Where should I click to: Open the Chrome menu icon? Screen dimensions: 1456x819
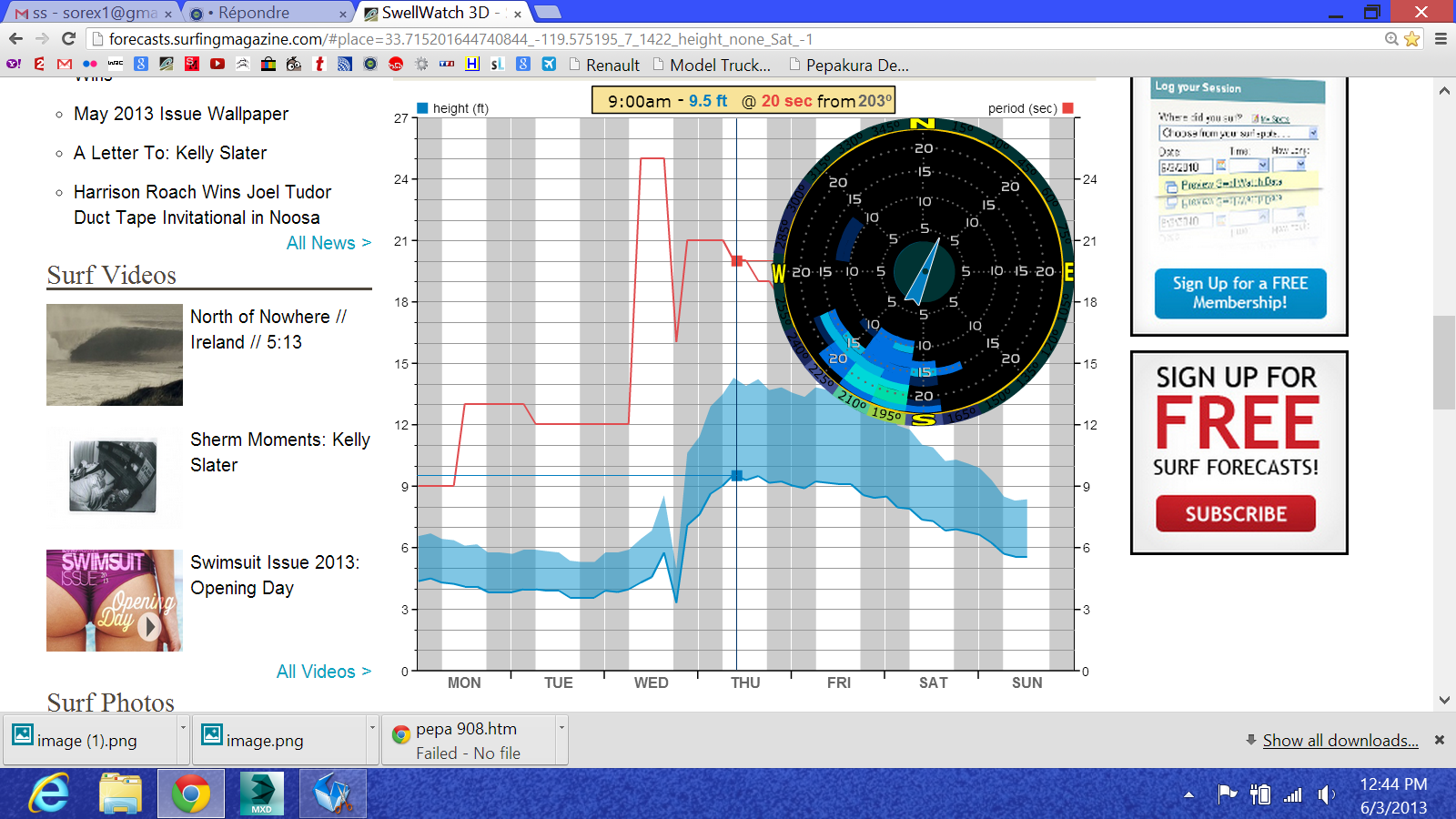click(1441, 38)
